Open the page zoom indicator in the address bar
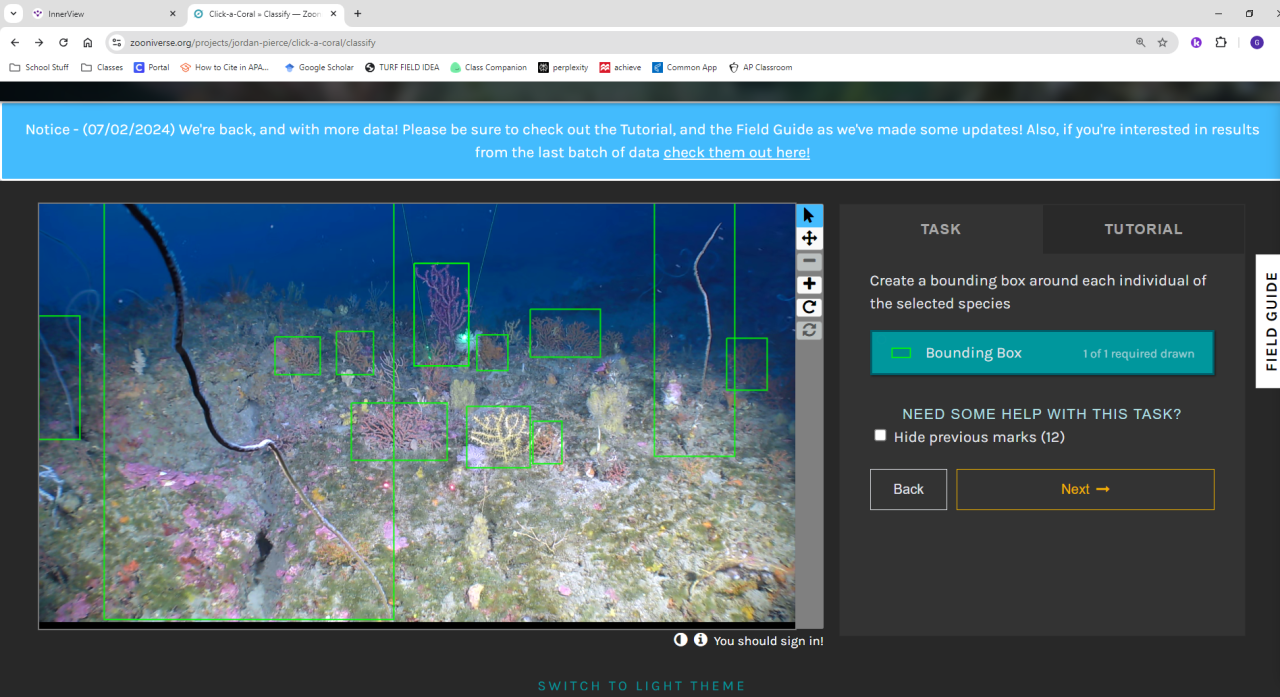Screen dimensions: 1280x697 pyautogui.click(x=1141, y=43)
